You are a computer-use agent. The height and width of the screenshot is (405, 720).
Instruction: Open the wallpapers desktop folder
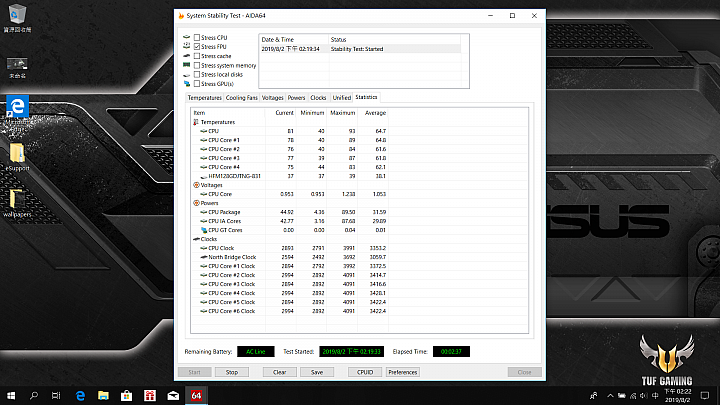[x=17, y=203]
